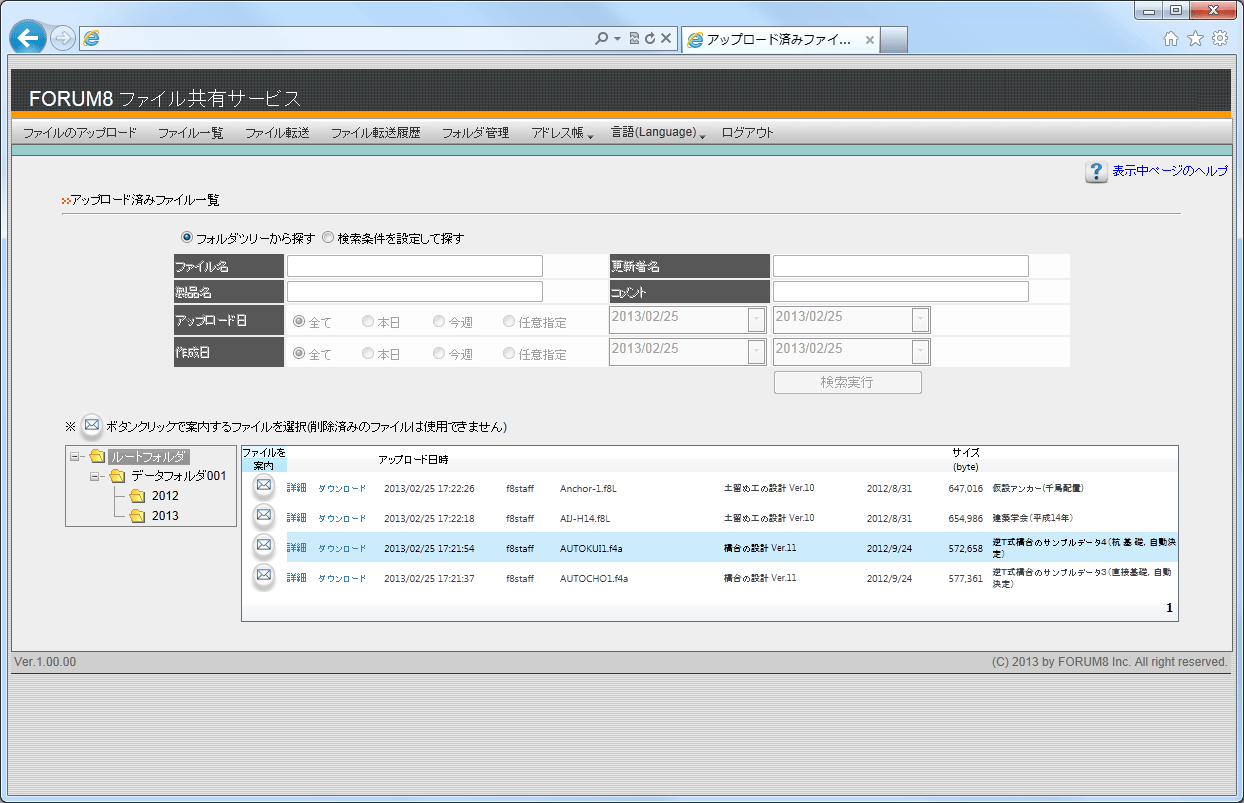Click file name AIJ-H14.f8L
The image size is (1244, 803).
(585, 519)
